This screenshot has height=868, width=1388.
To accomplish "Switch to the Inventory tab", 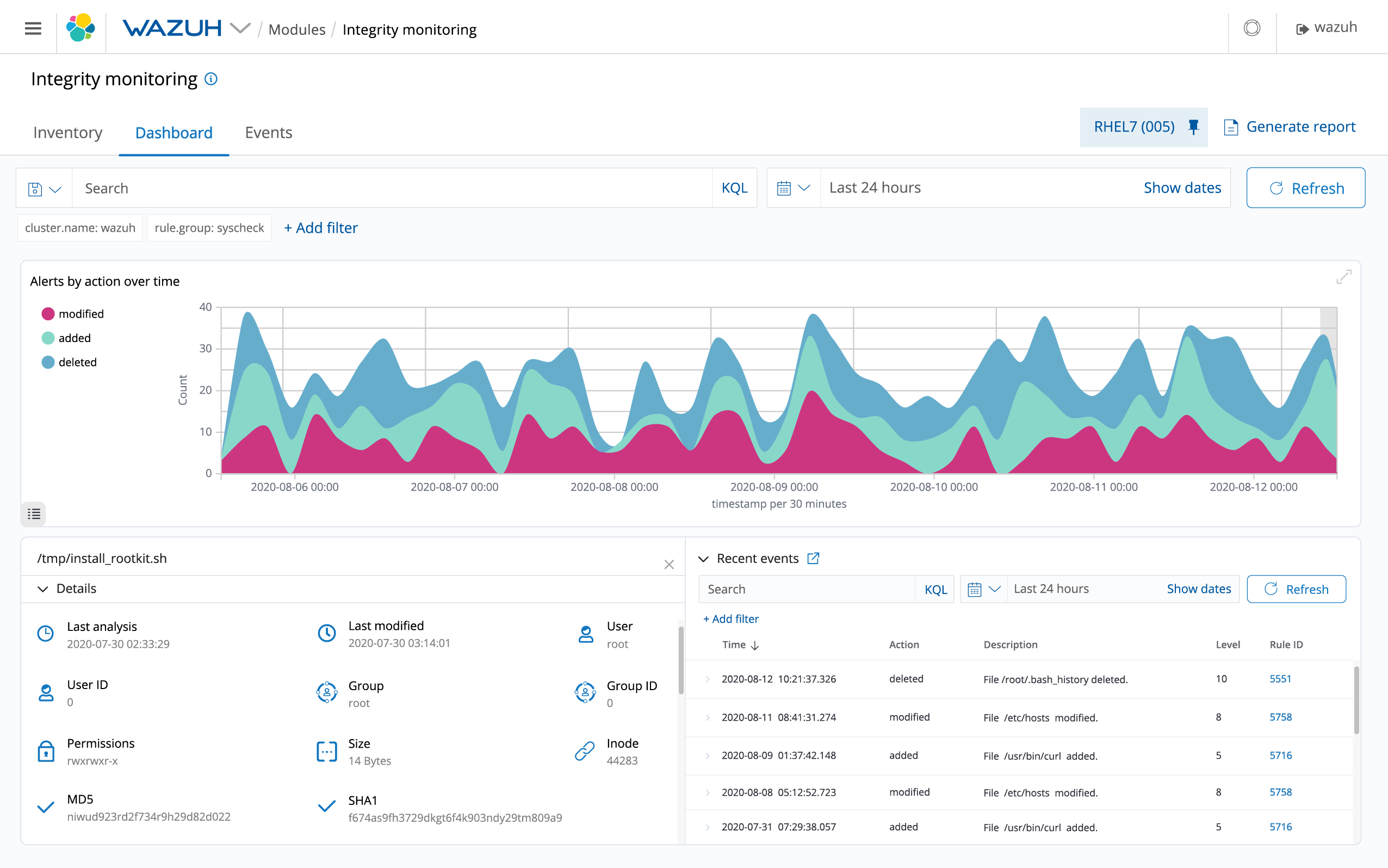I will coord(67,133).
